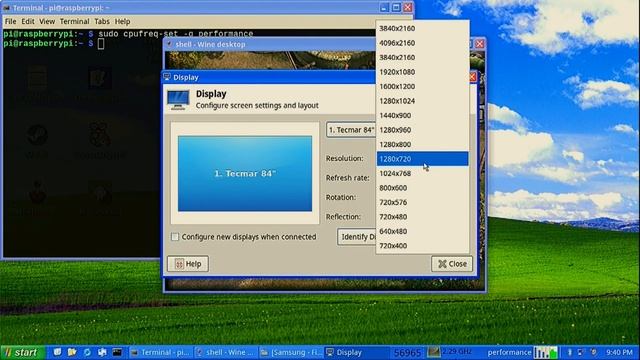This screenshot has height=360, width=640.
Task: Select 1280x960 resolution
Action: tap(422, 130)
